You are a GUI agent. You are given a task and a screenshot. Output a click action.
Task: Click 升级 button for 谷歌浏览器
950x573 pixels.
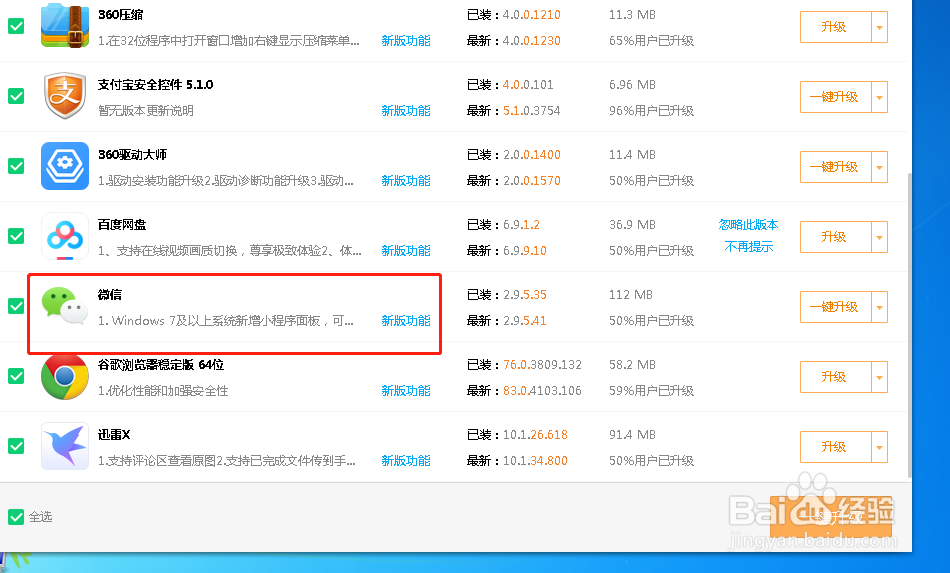[x=835, y=377]
